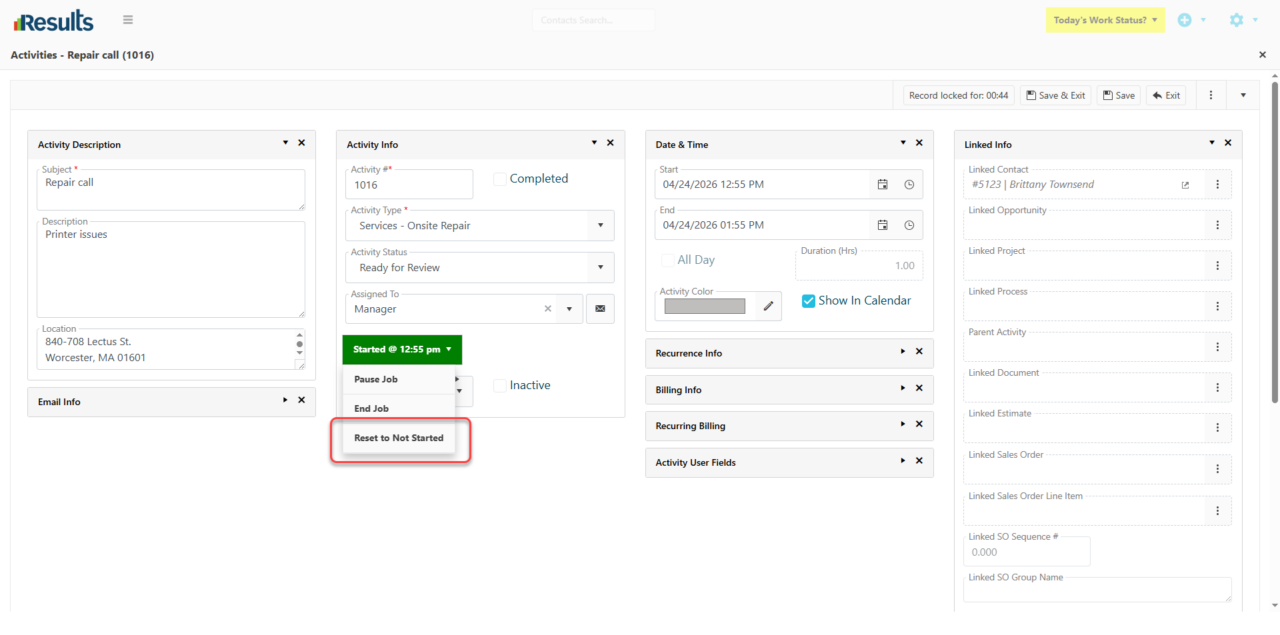Click the Results logo

pos(53,20)
